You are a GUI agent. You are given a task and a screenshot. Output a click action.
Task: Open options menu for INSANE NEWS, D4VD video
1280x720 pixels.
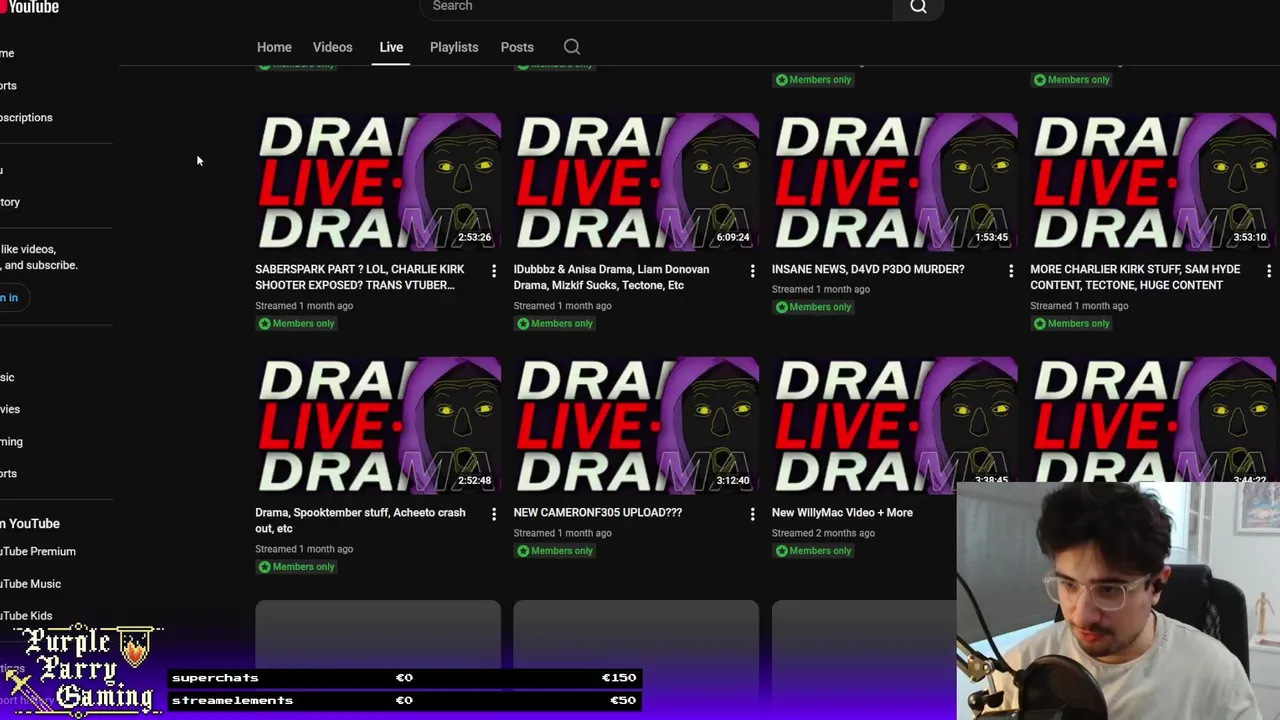coord(1010,271)
